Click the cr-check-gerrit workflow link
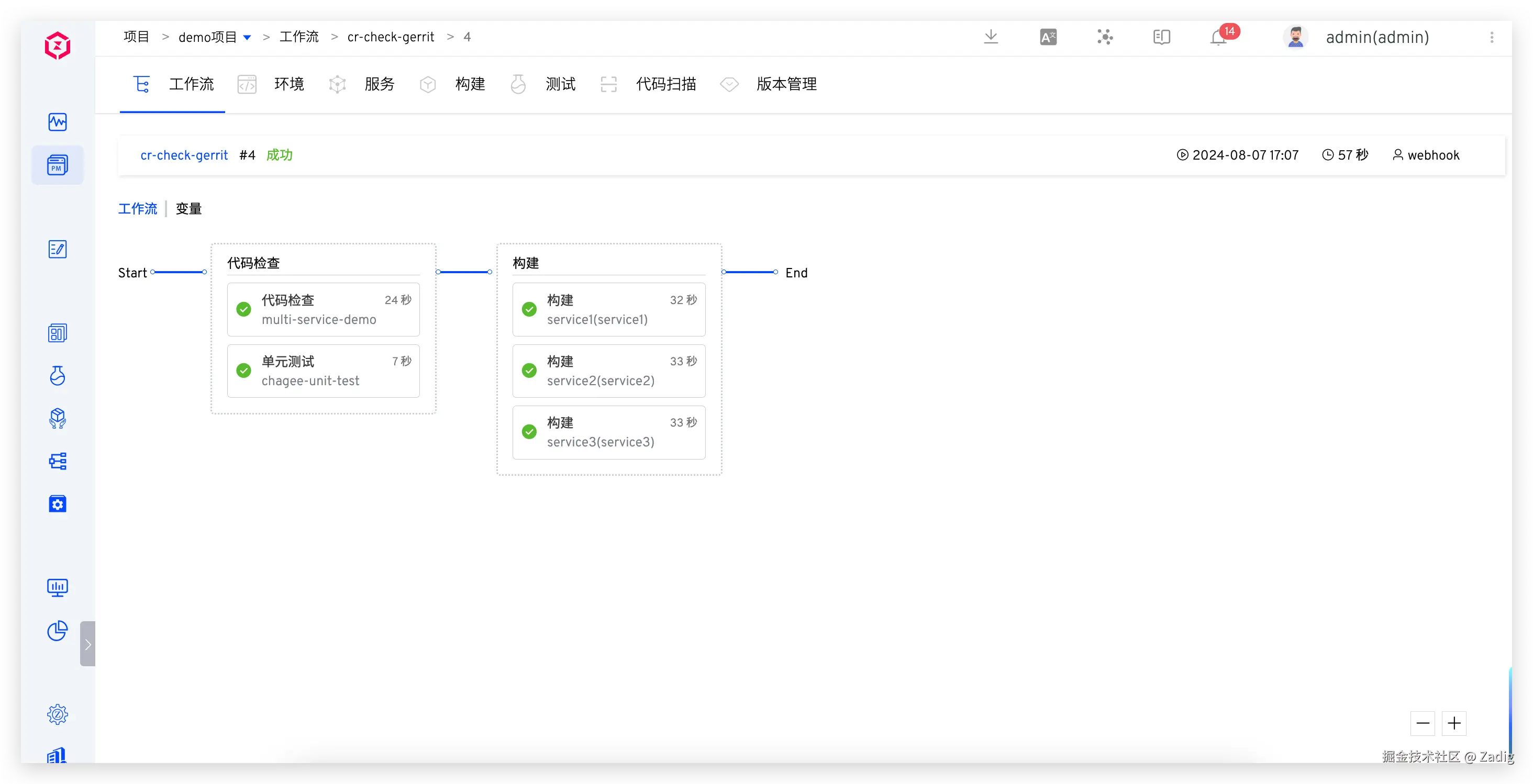The height and width of the screenshot is (784, 1533). [184, 155]
